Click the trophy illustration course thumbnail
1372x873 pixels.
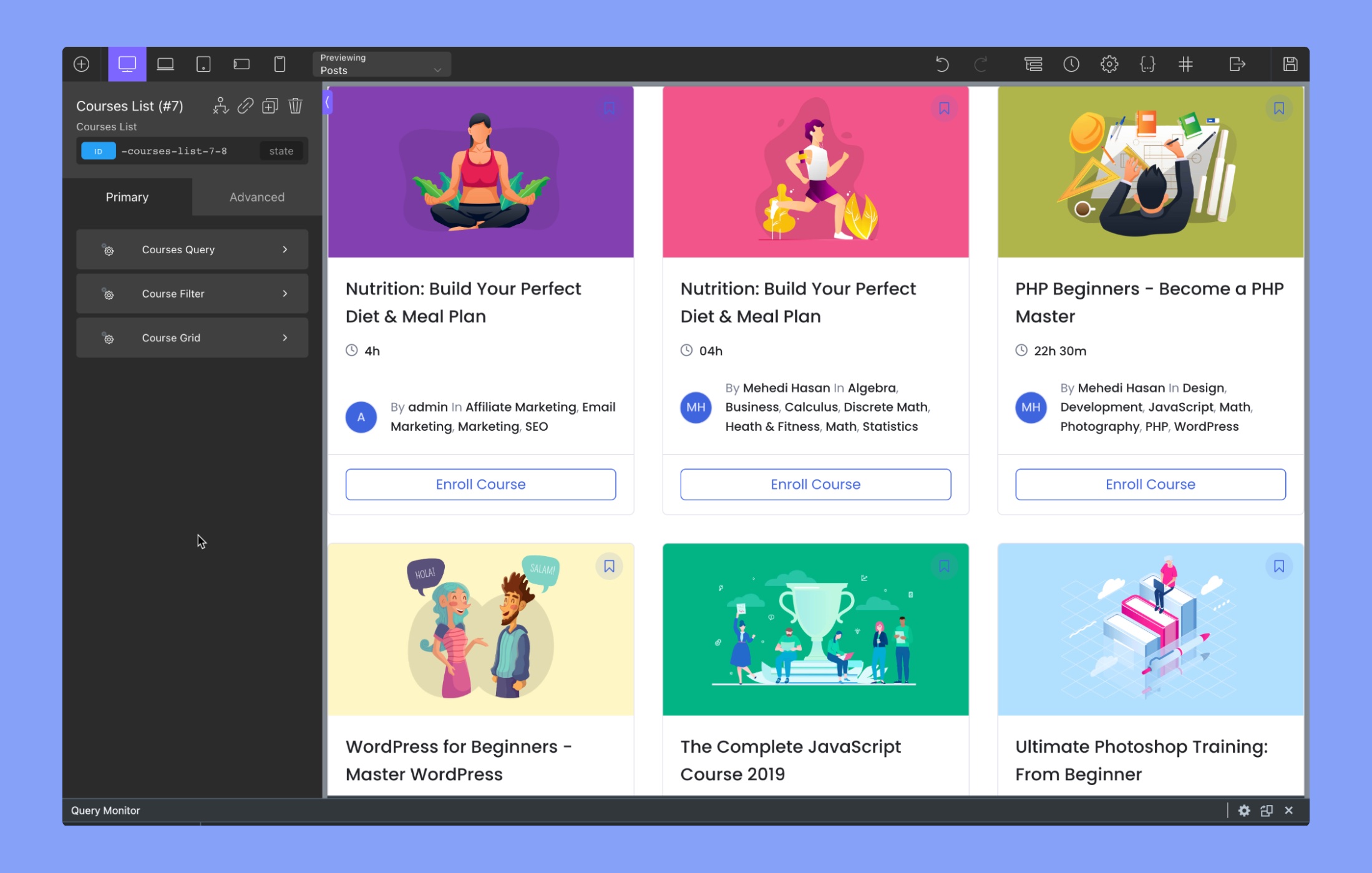815,630
